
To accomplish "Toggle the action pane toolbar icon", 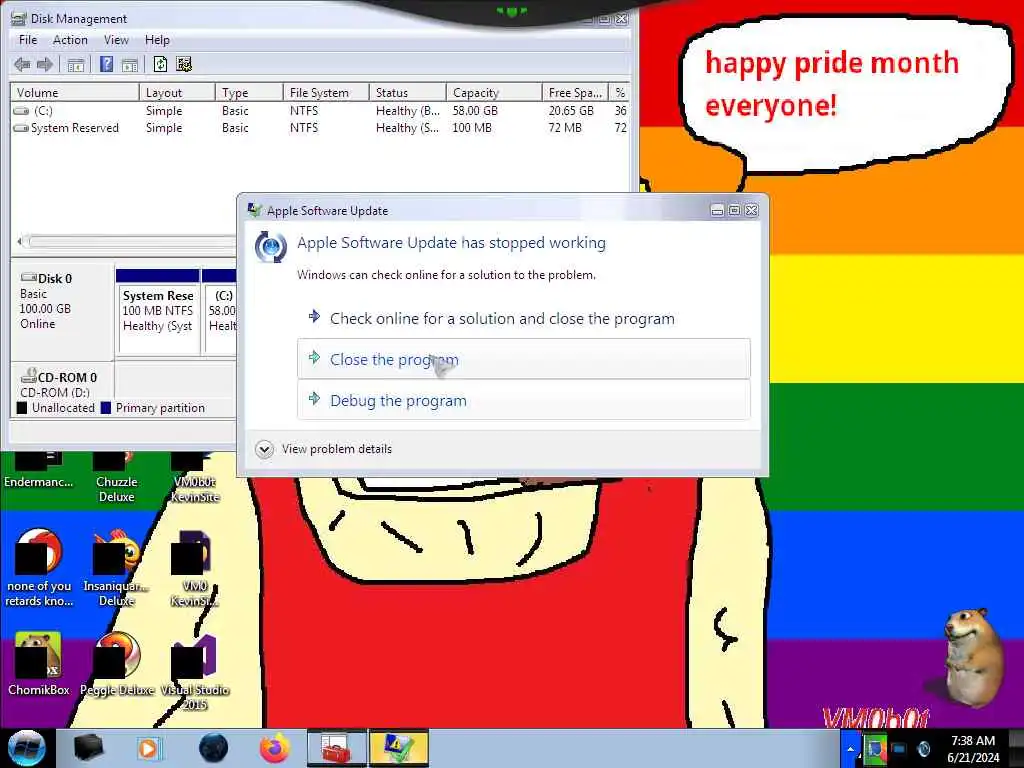I will pos(130,64).
